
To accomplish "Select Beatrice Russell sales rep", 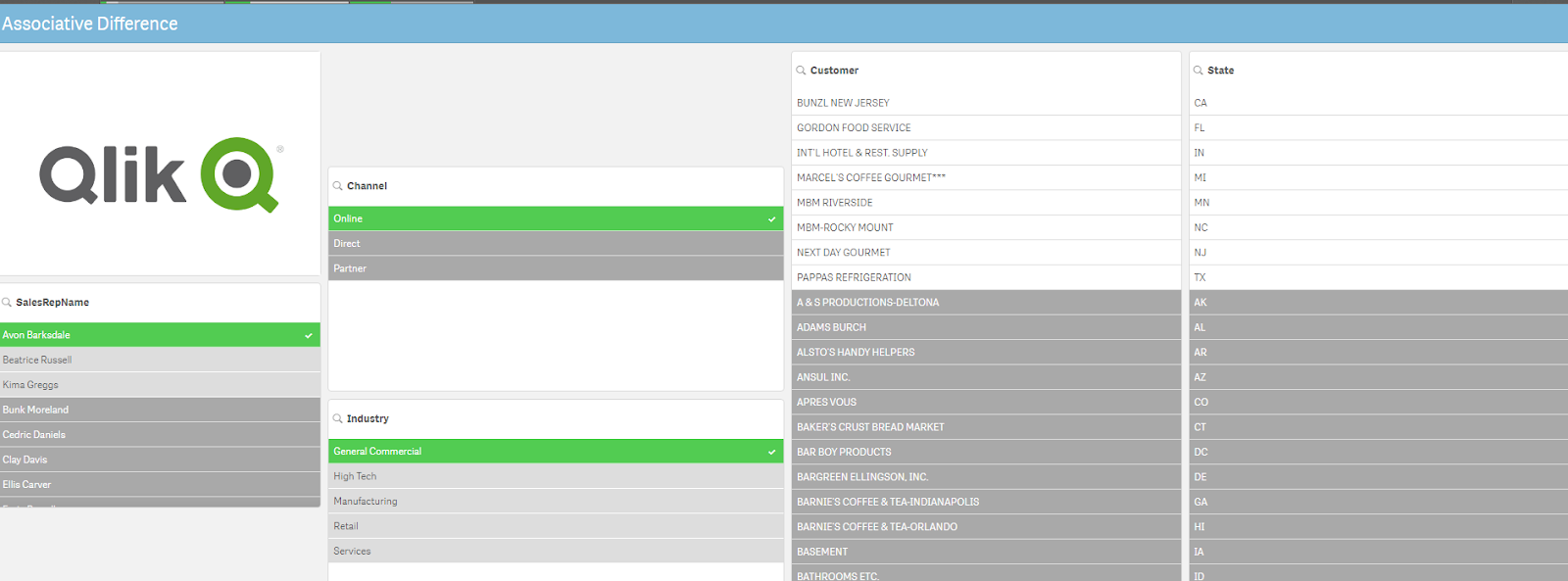I will click(160, 360).
